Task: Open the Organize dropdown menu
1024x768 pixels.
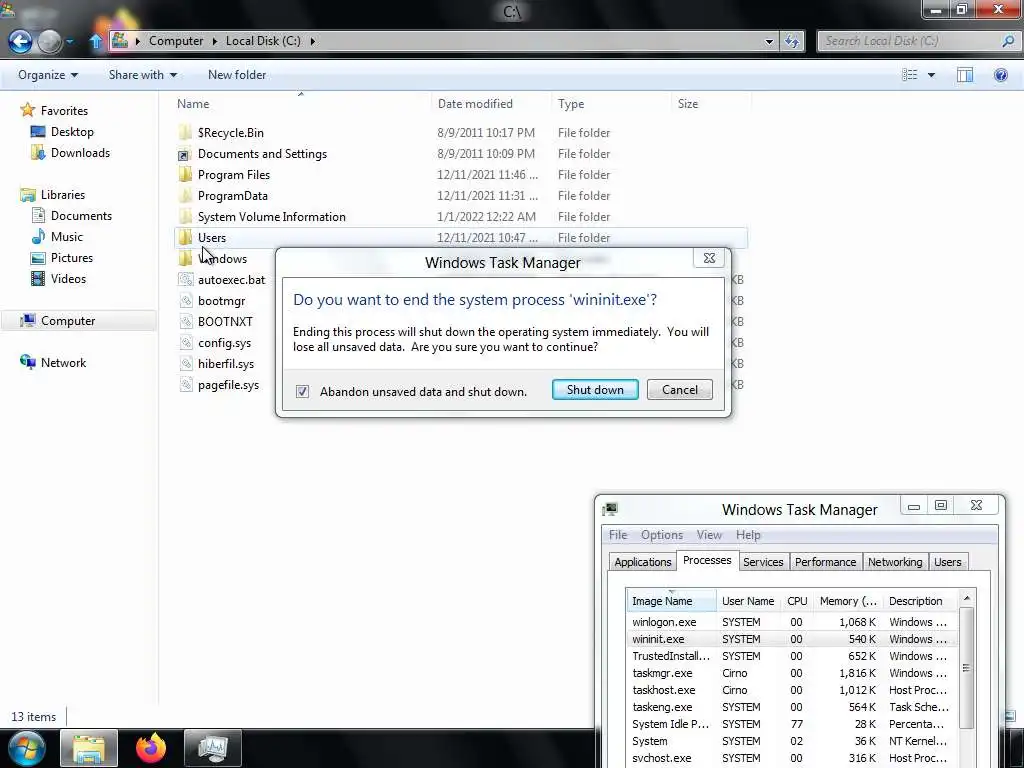Action: click(48, 74)
